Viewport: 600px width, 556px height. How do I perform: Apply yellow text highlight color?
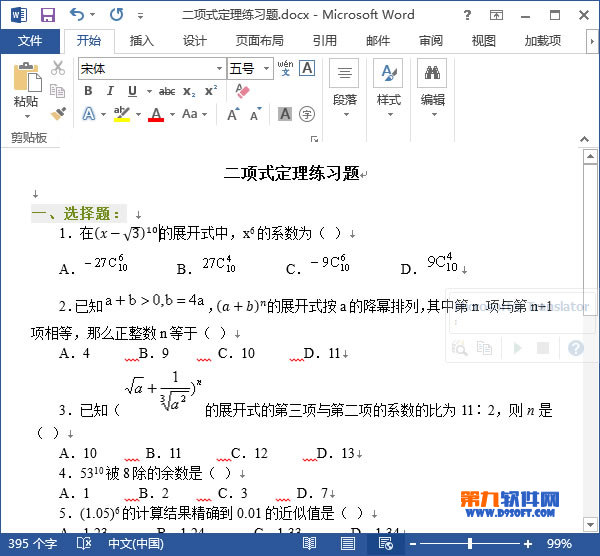[x=122, y=114]
